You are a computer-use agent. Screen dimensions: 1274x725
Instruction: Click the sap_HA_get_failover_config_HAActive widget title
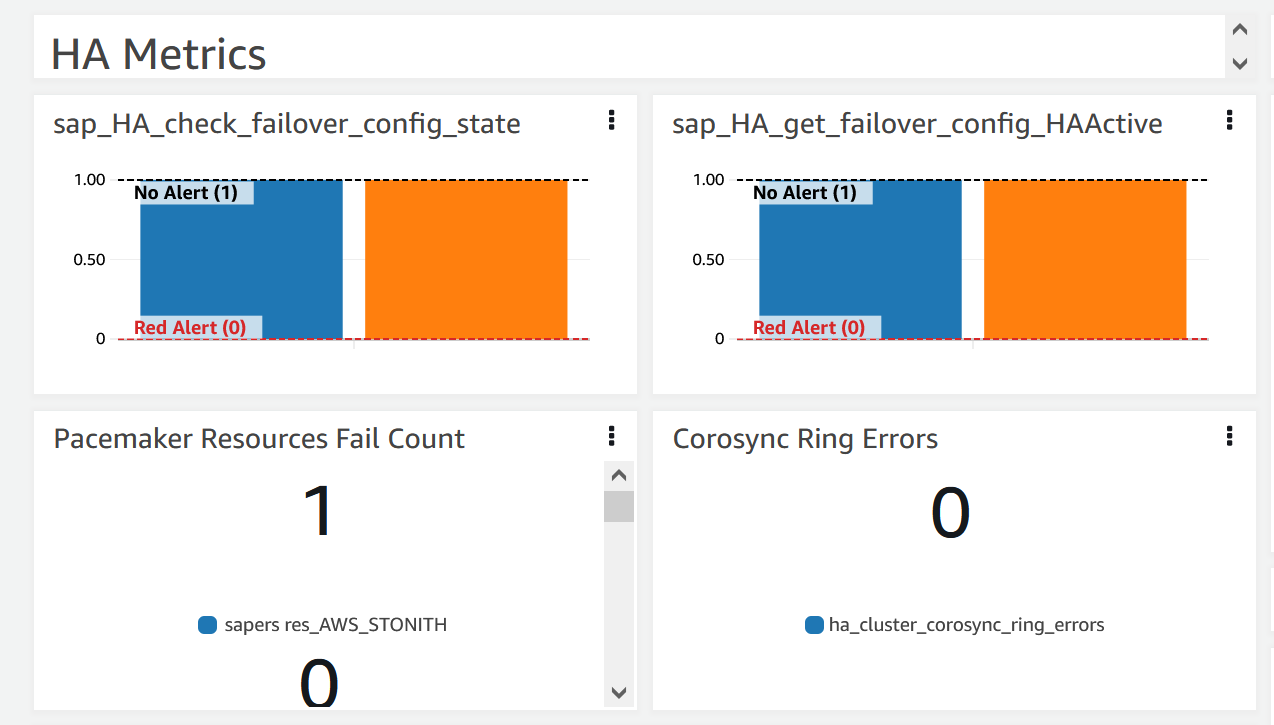[x=917, y=123]
